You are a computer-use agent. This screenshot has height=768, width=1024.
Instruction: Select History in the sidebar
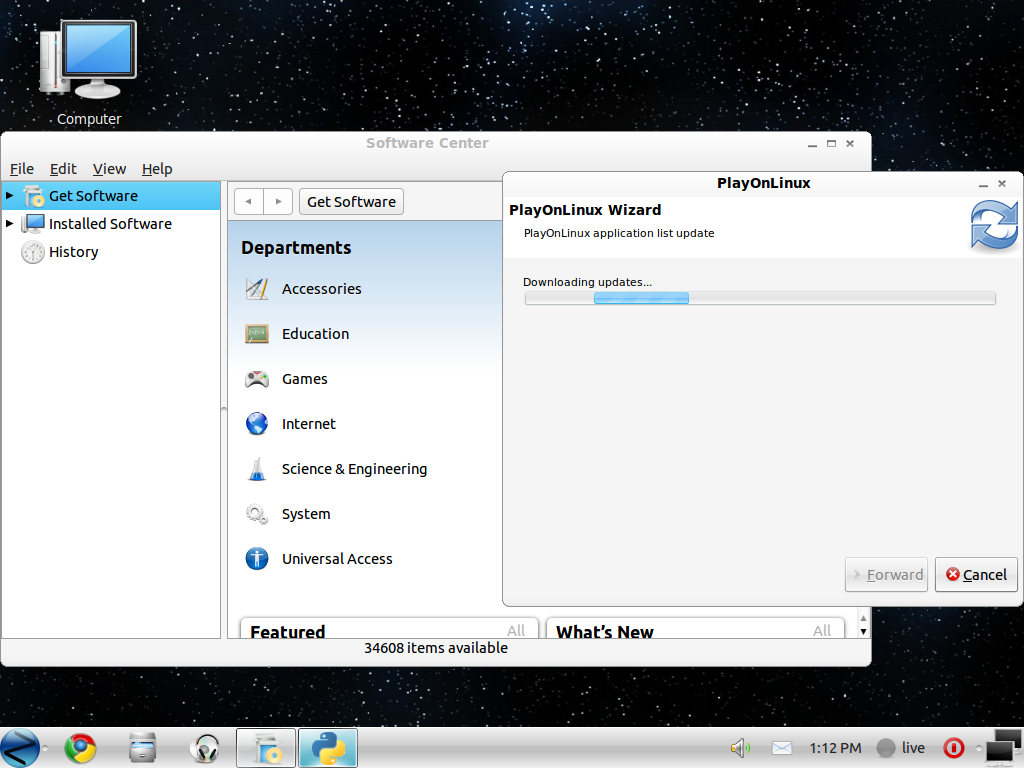click(x=73, y=252)
